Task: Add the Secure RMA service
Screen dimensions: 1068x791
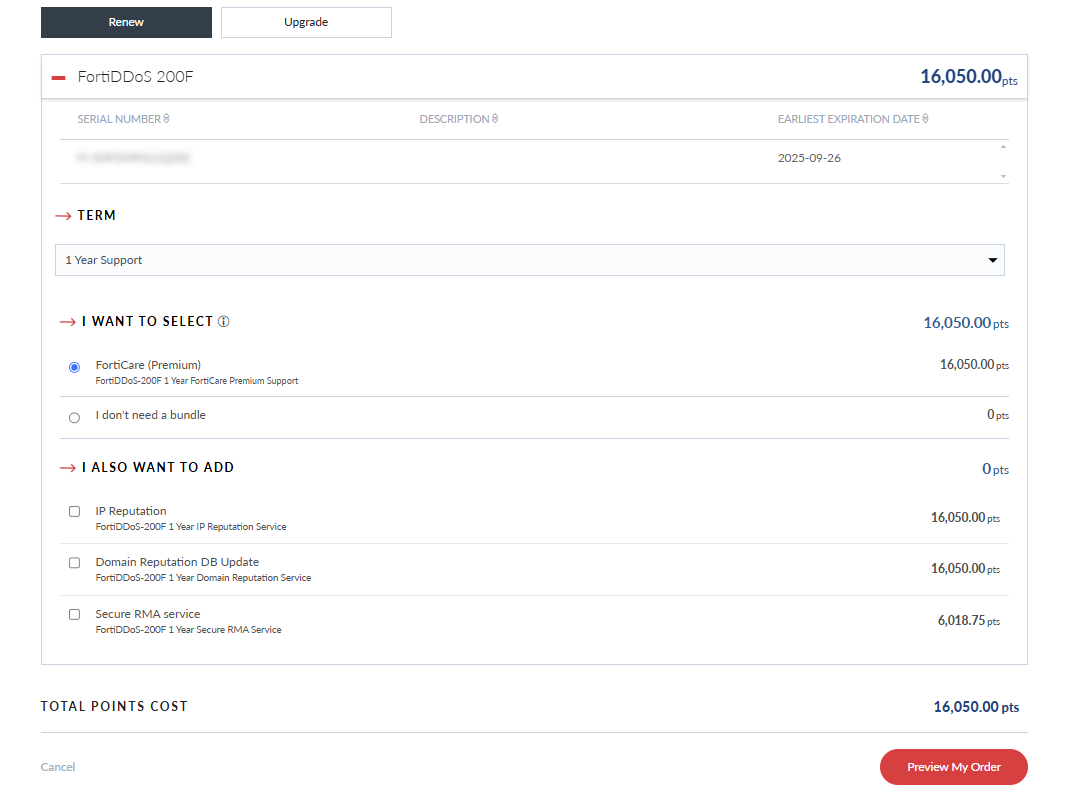Action: pos(74,614)
